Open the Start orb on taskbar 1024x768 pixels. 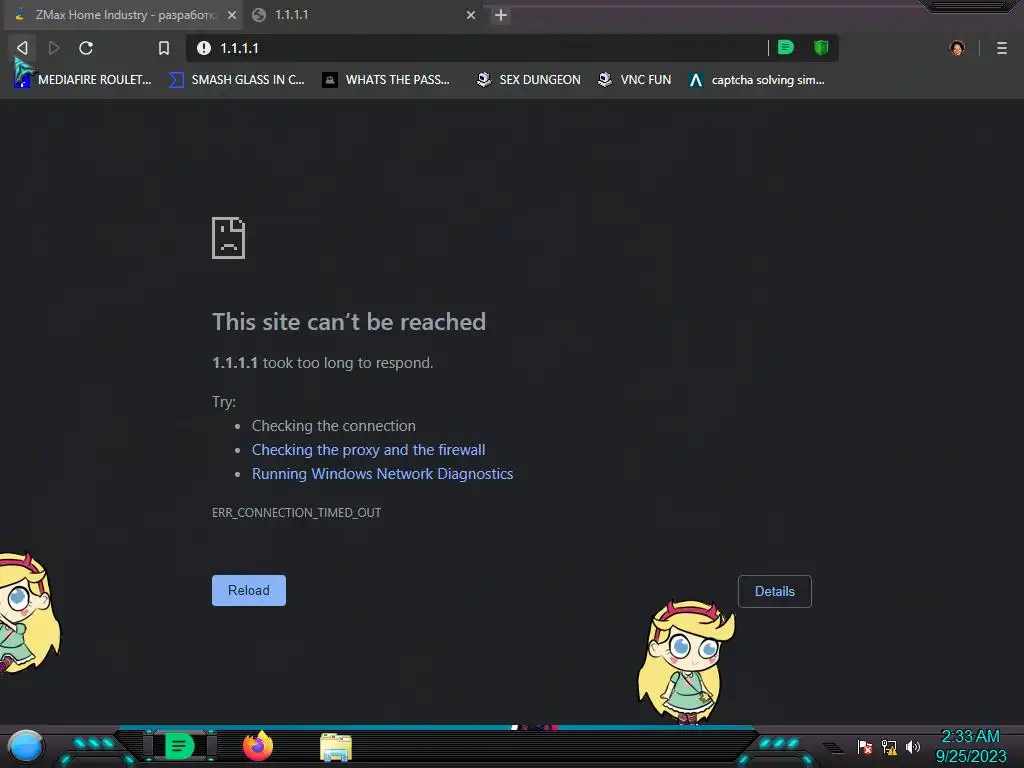tap(26, 746)
